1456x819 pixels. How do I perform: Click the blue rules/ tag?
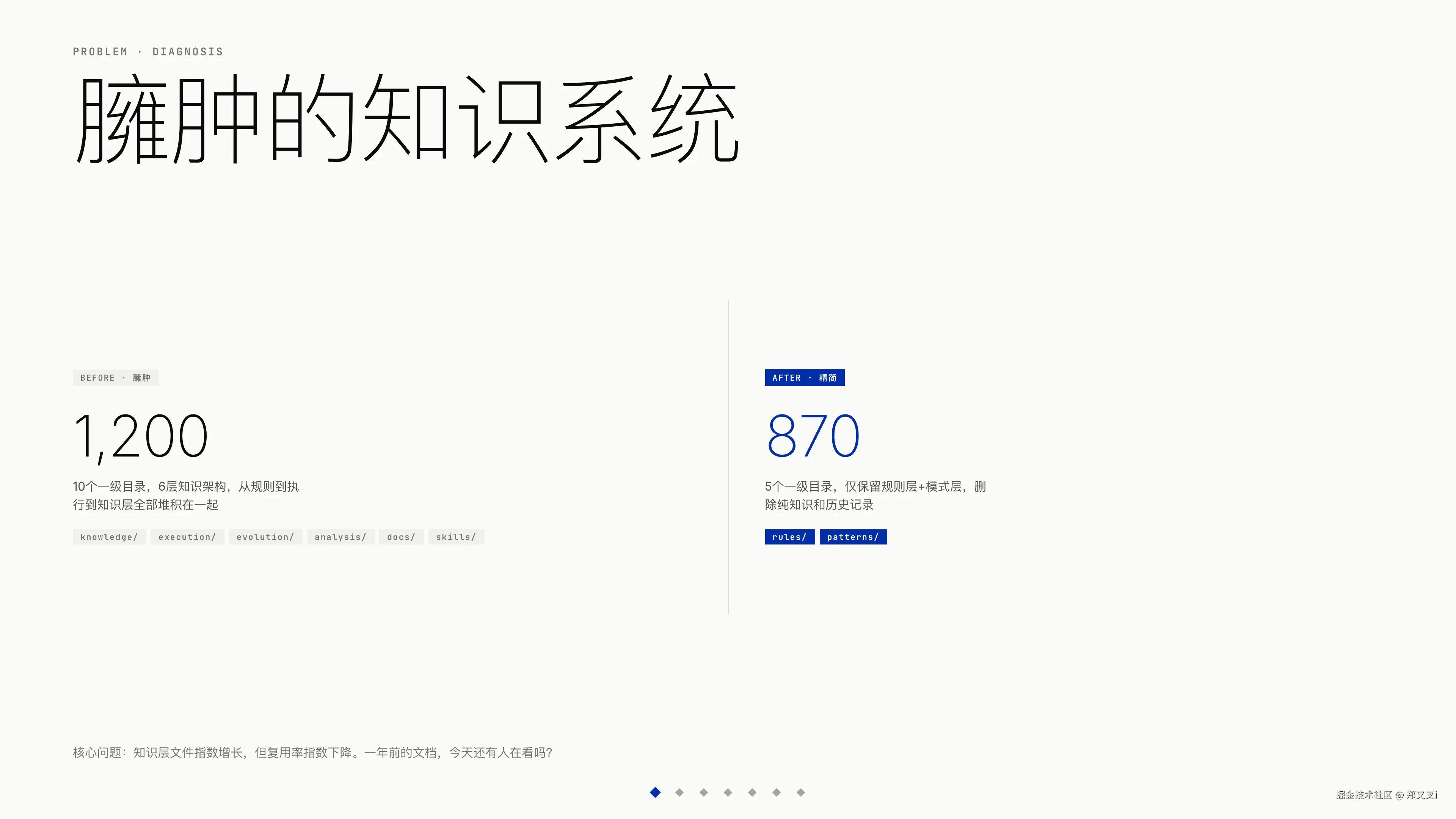click(789, 537)
